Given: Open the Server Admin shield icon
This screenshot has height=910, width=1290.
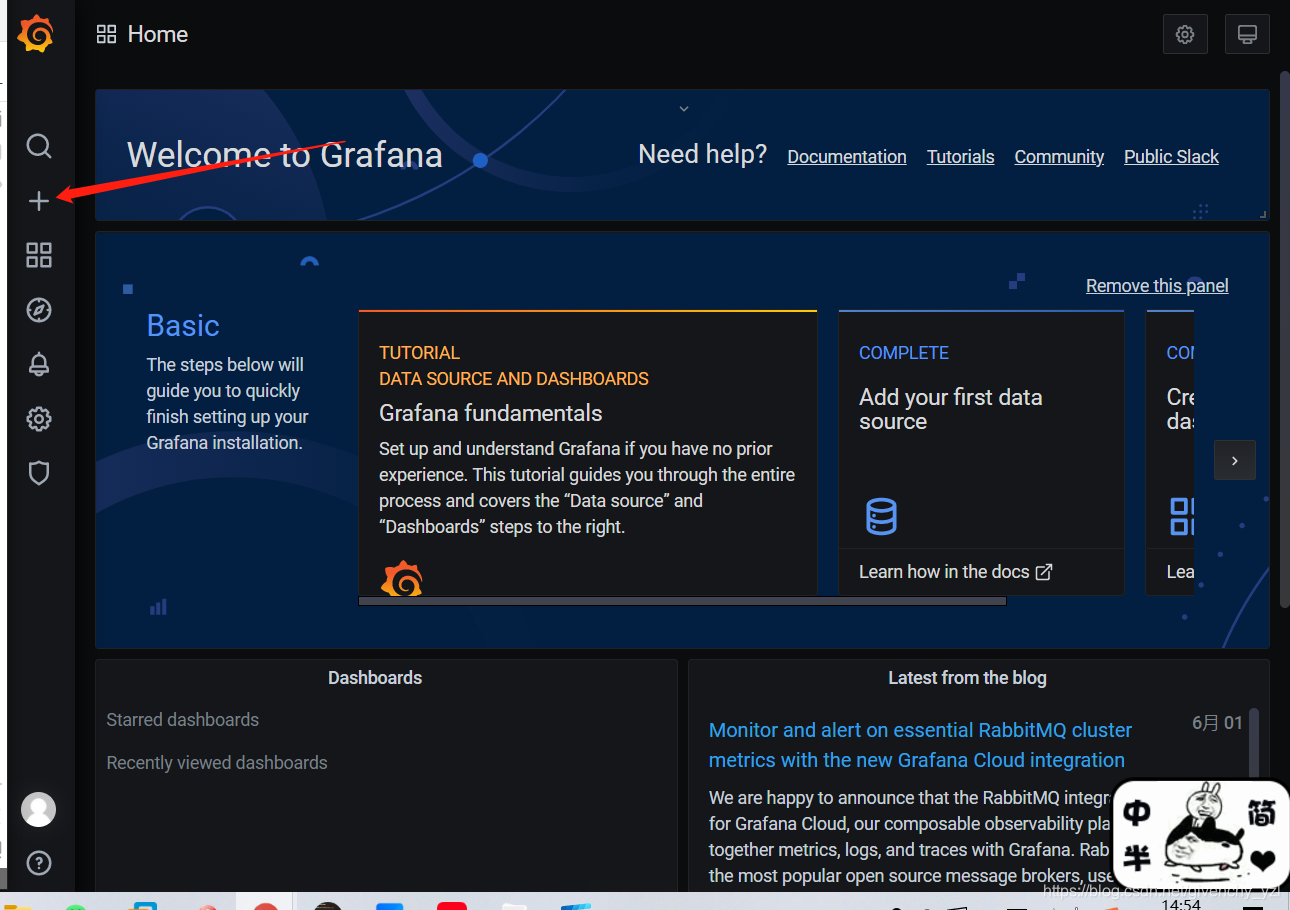Looking at the screenshot, I should (x=38, y=473).
